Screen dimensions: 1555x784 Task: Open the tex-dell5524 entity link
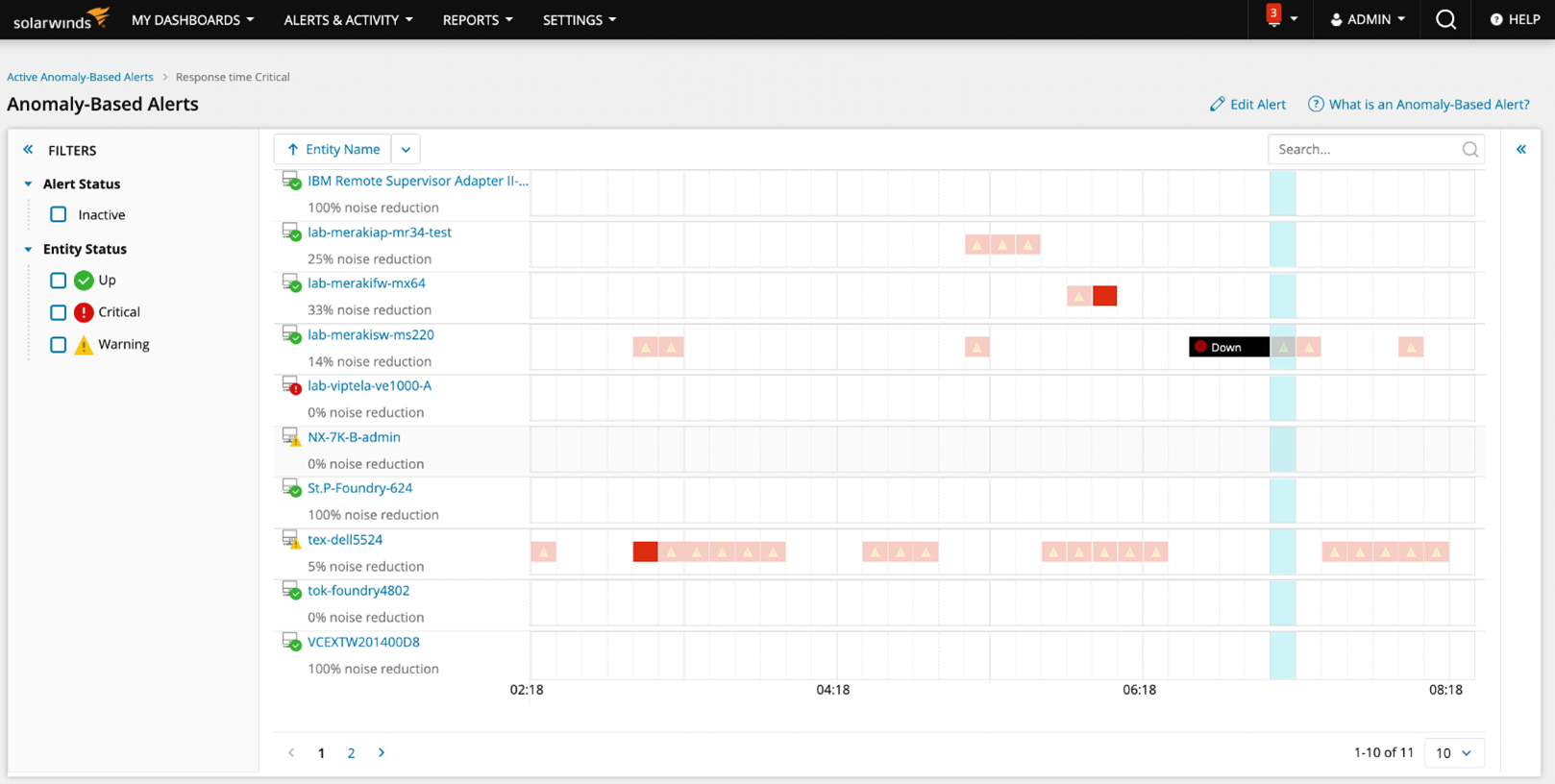345,540
